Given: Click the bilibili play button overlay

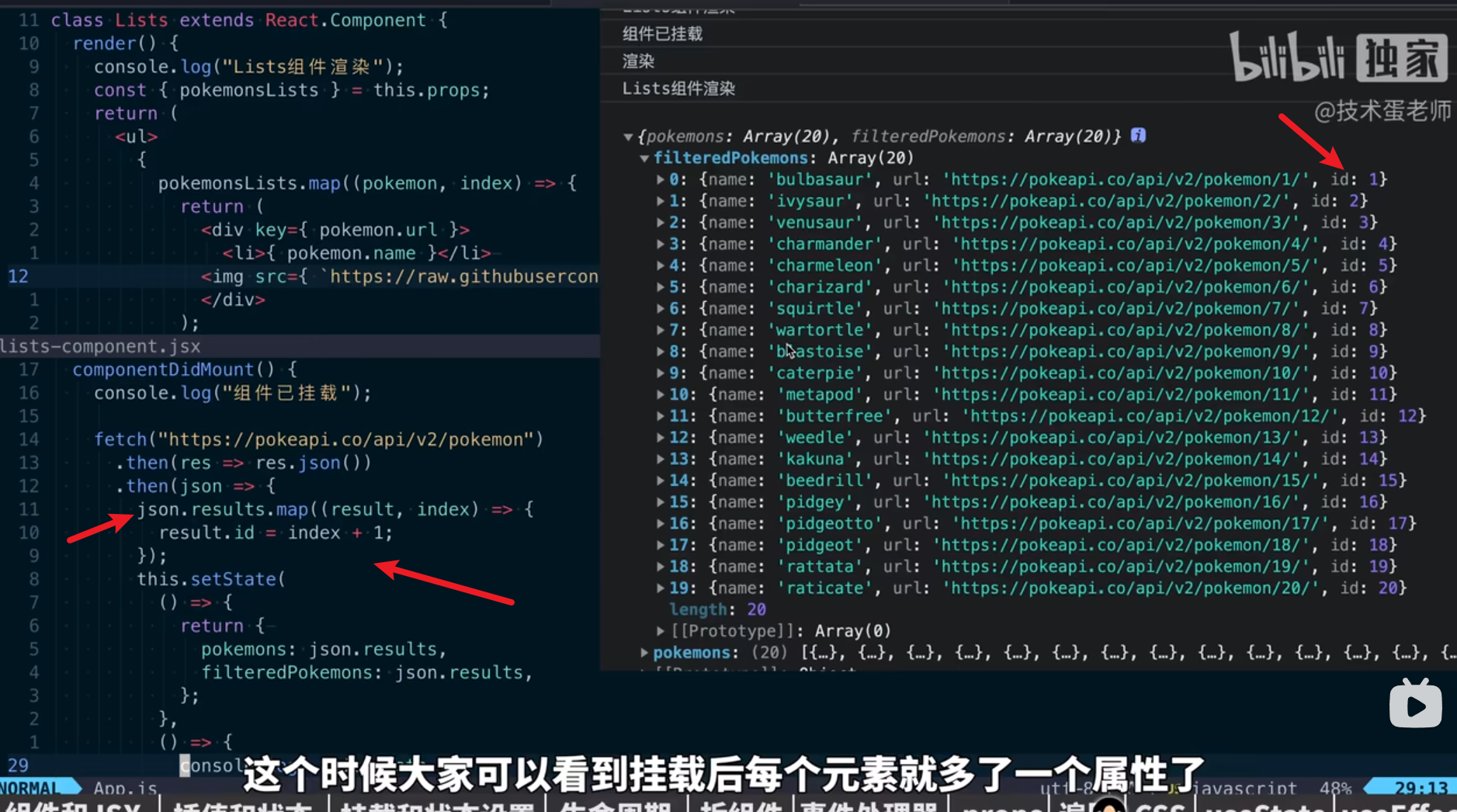Looking at the screenshot, I should (1415, 703).
